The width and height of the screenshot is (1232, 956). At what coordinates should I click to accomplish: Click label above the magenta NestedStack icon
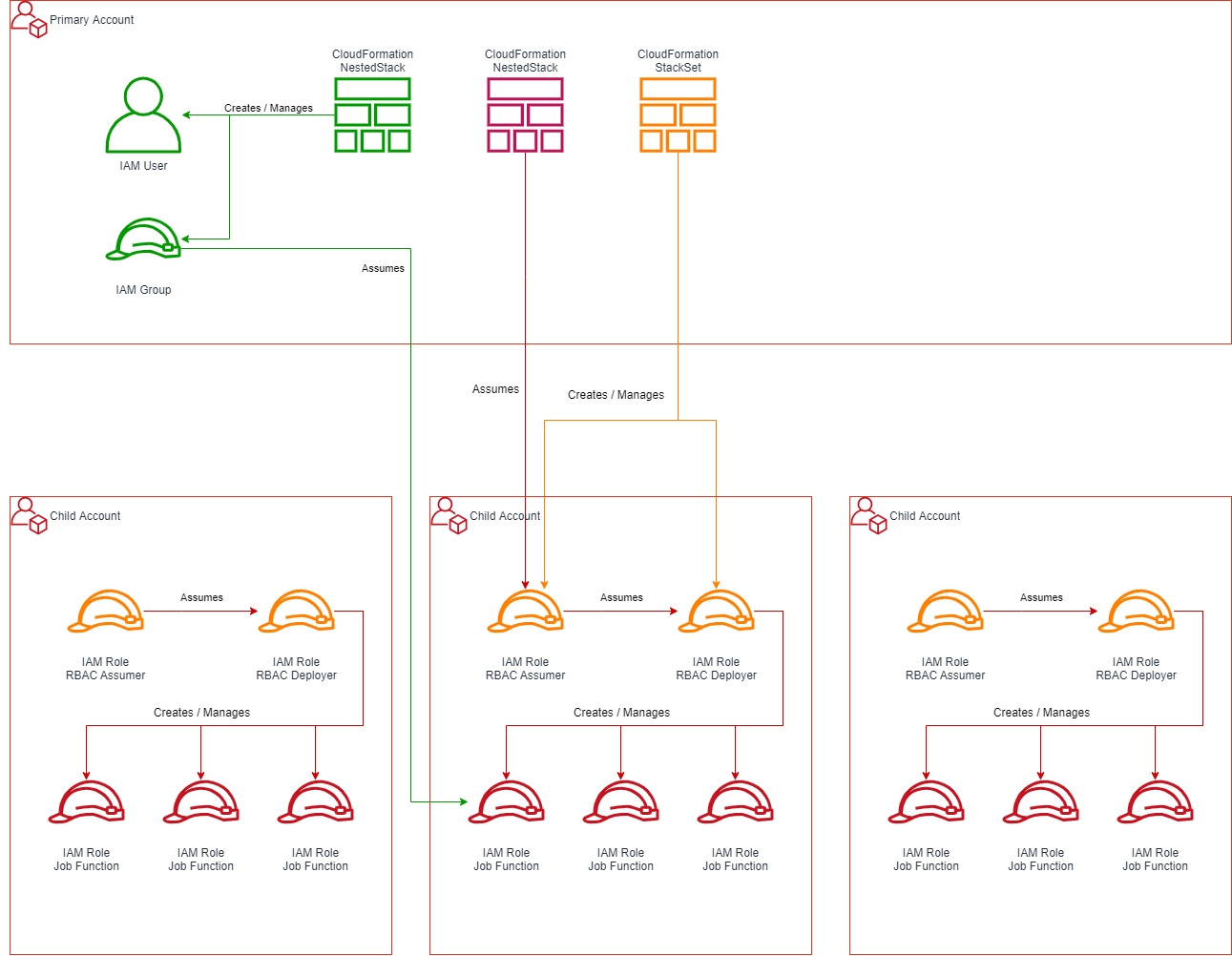click(525, 61)
